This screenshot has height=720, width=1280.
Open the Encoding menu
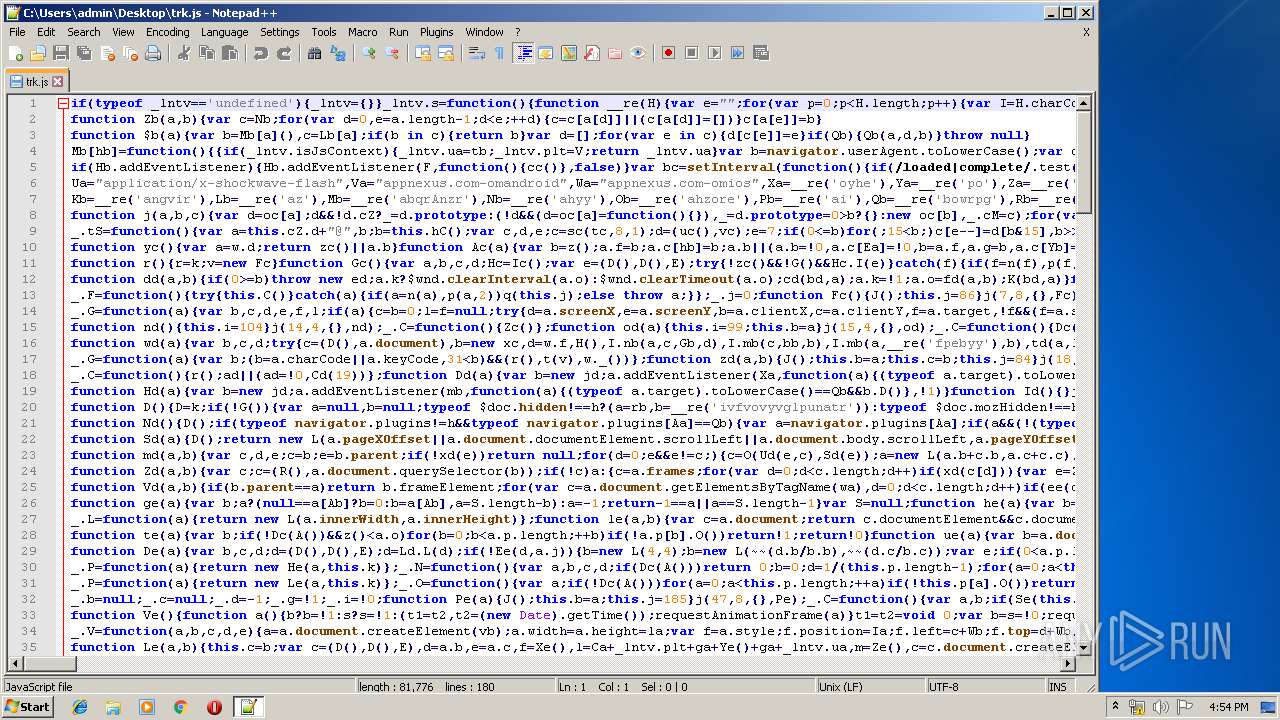pyautogui.click(x=167, y=32)
